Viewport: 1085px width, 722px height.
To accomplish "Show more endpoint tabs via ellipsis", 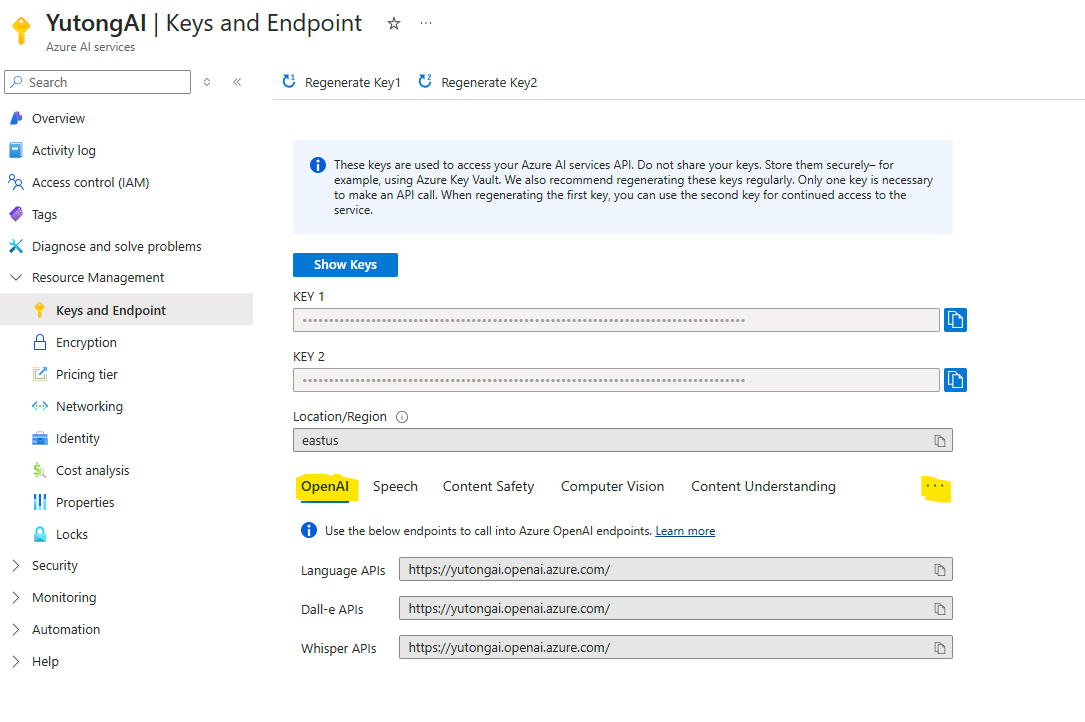I will click(x=935, y=487).
